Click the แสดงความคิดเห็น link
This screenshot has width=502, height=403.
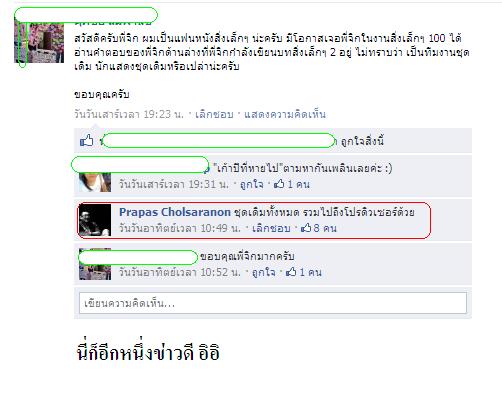285,114
